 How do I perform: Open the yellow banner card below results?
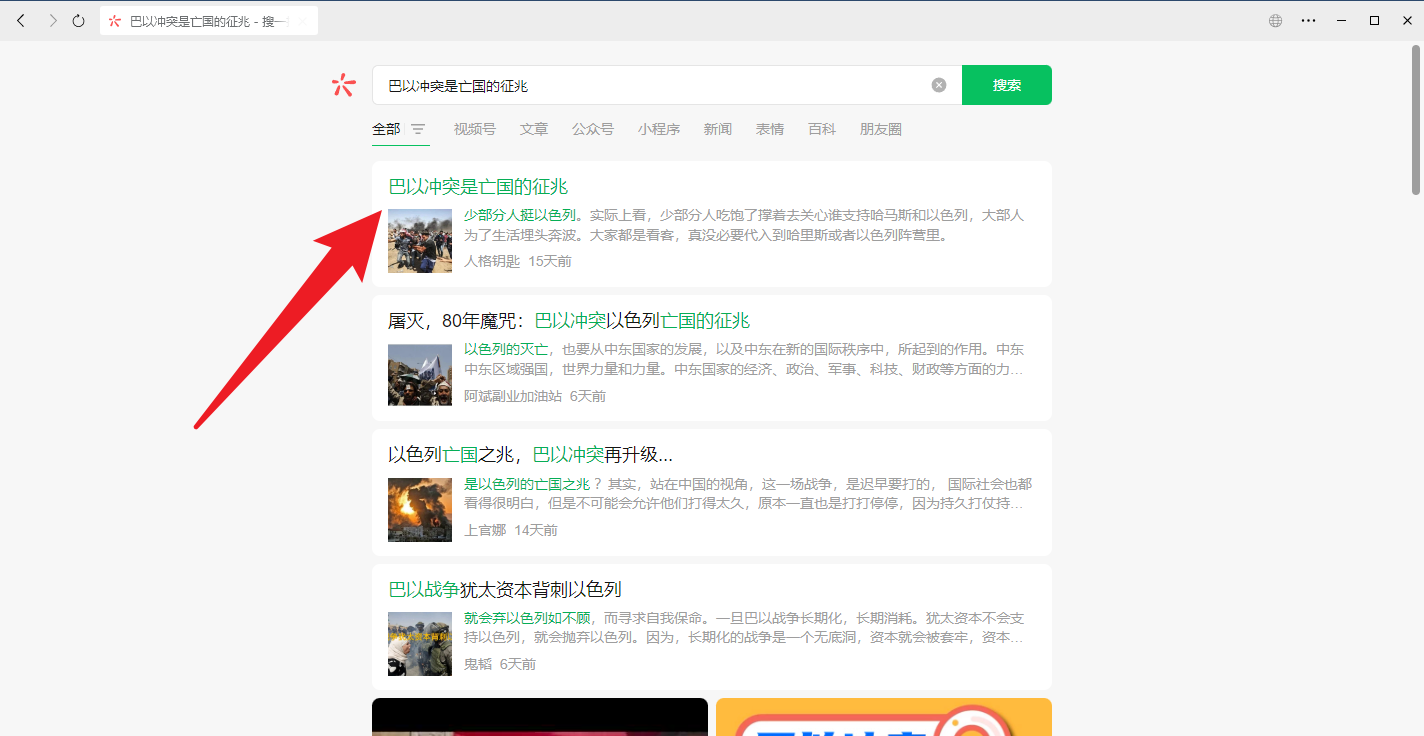884,717
